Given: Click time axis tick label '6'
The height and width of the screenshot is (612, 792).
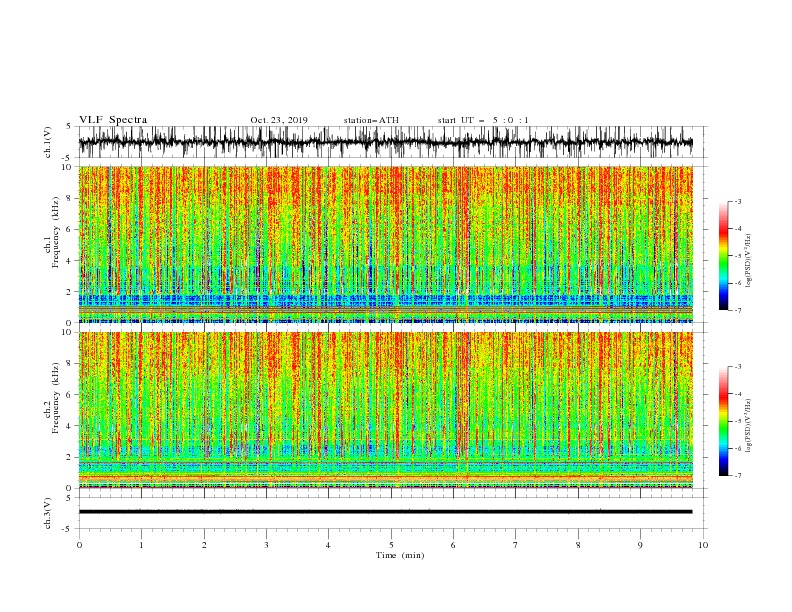Looking at the screenshot, I should click(453, 545).
